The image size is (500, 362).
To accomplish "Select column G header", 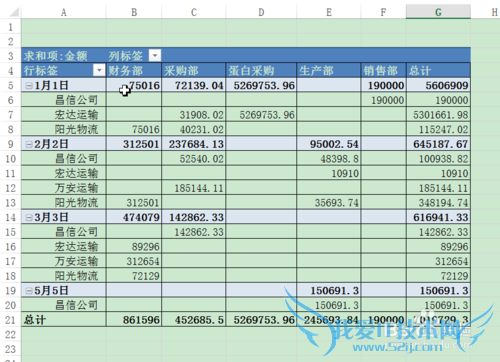I will (x=438, y=12).
